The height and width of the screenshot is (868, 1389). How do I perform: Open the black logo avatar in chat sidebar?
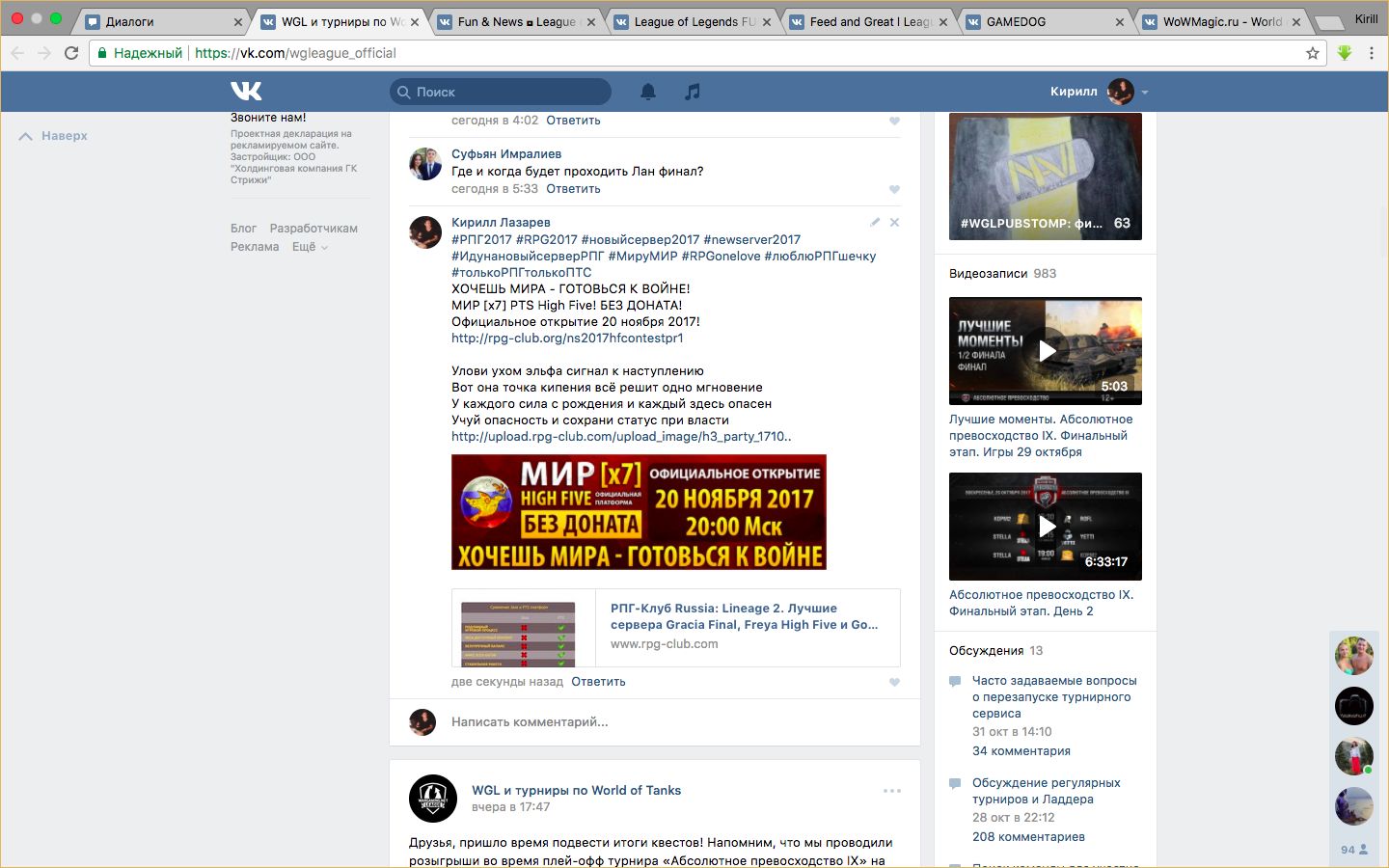click(x=1354, y=706)
